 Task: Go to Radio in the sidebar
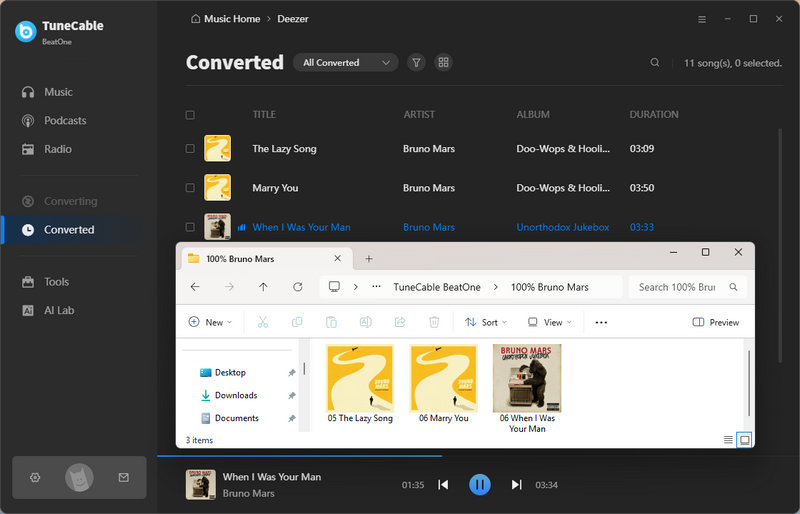(46, 149)
